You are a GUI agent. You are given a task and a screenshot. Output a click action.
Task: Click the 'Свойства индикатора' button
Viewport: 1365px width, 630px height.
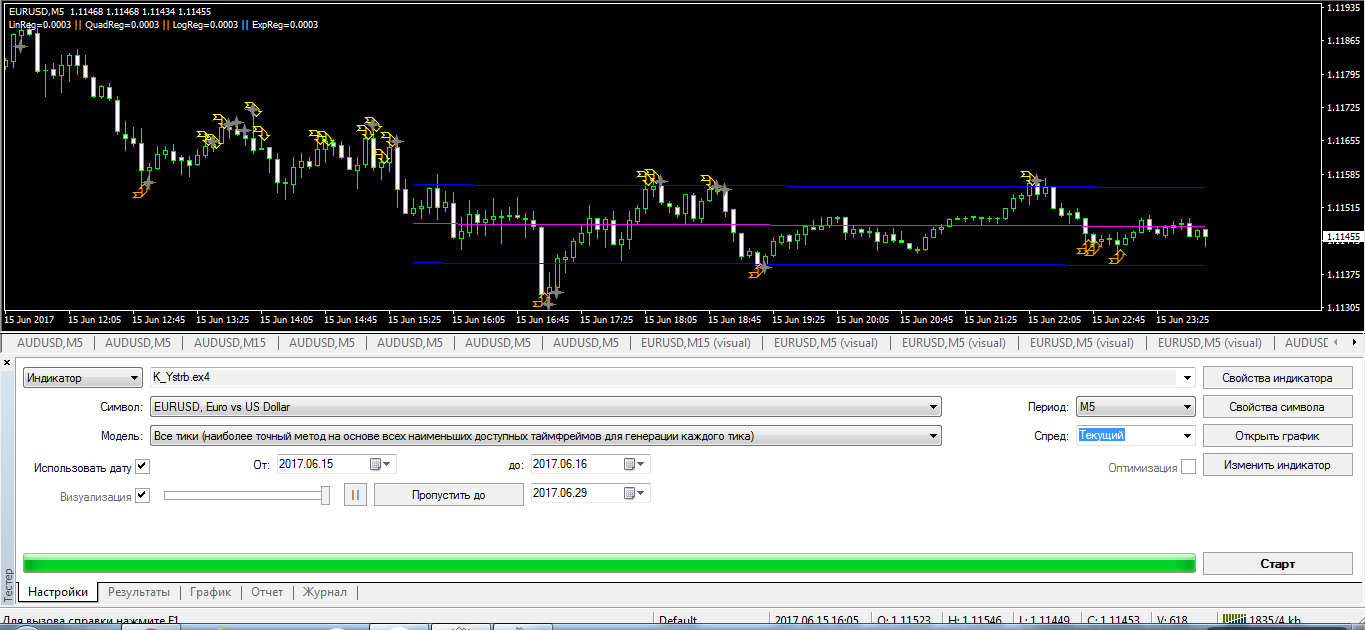(1279, 378)
